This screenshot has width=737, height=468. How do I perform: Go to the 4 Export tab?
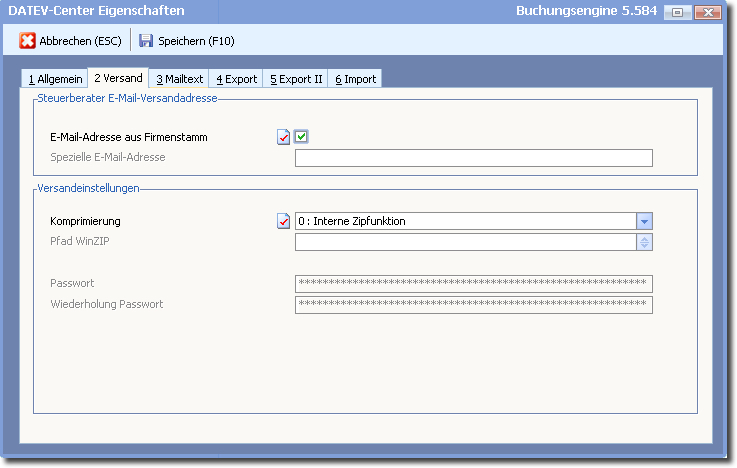click(236, 79)
